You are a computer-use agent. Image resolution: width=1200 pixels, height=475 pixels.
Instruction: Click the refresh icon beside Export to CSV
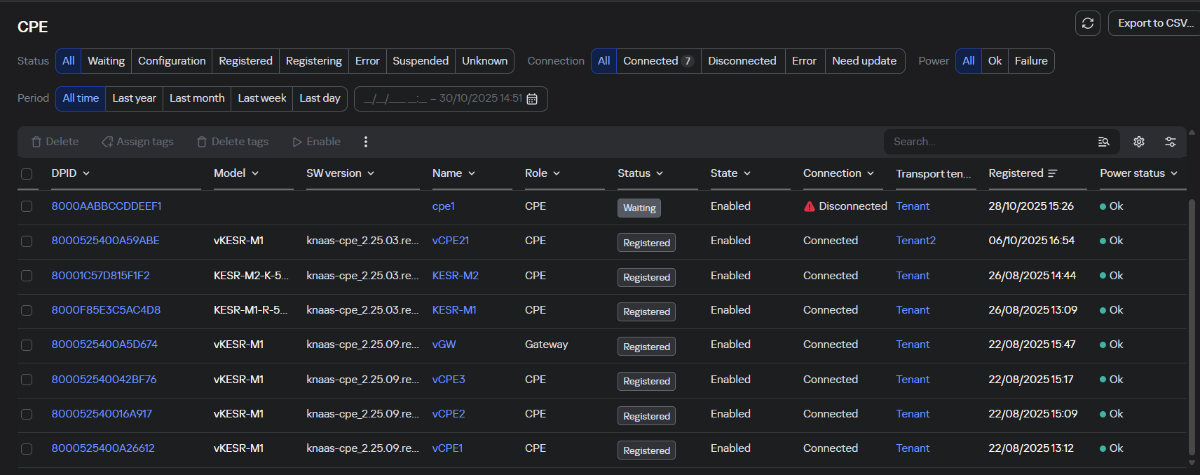coord(1087,23)
